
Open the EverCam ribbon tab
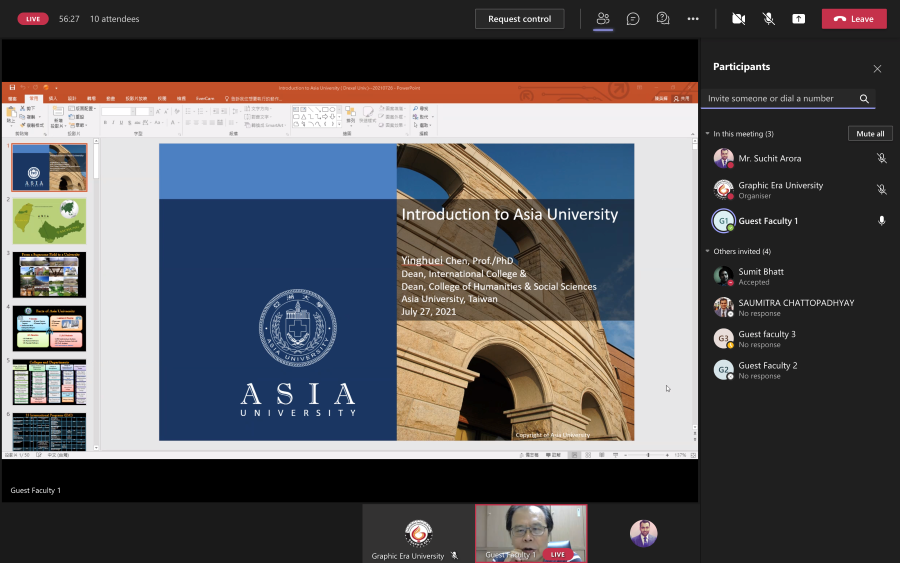coord(205,99)
